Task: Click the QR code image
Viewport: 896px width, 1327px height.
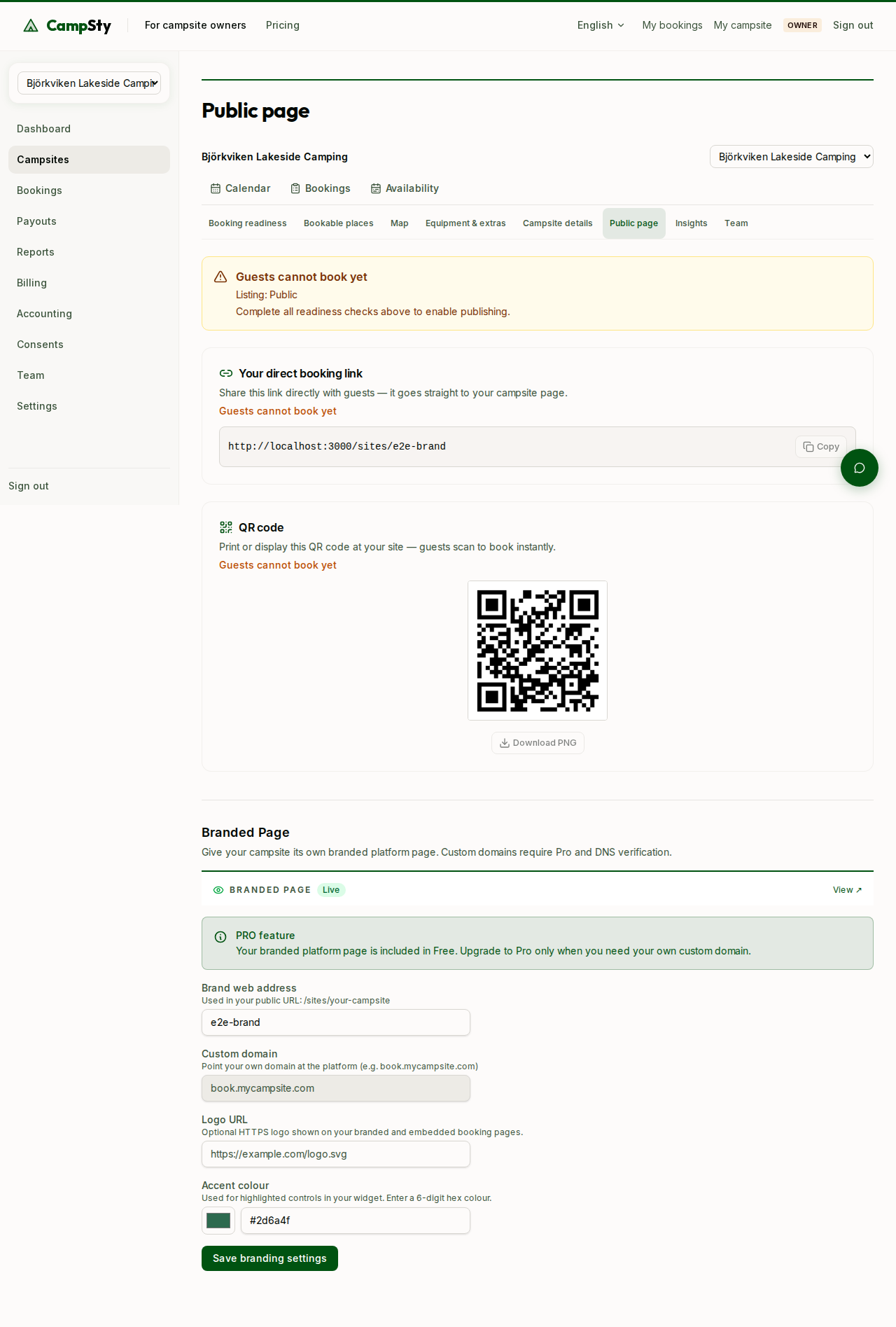Action: pos(538,651)
